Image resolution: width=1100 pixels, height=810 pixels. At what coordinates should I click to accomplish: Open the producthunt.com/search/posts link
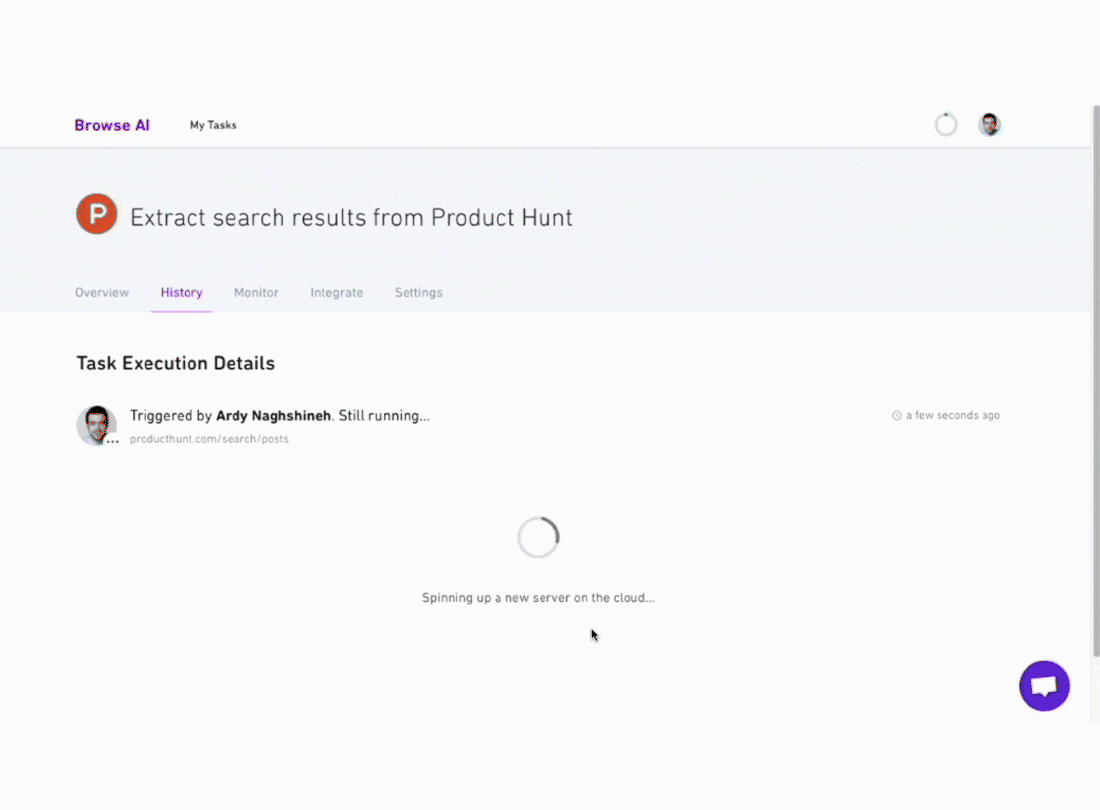[x=209, y=439]
